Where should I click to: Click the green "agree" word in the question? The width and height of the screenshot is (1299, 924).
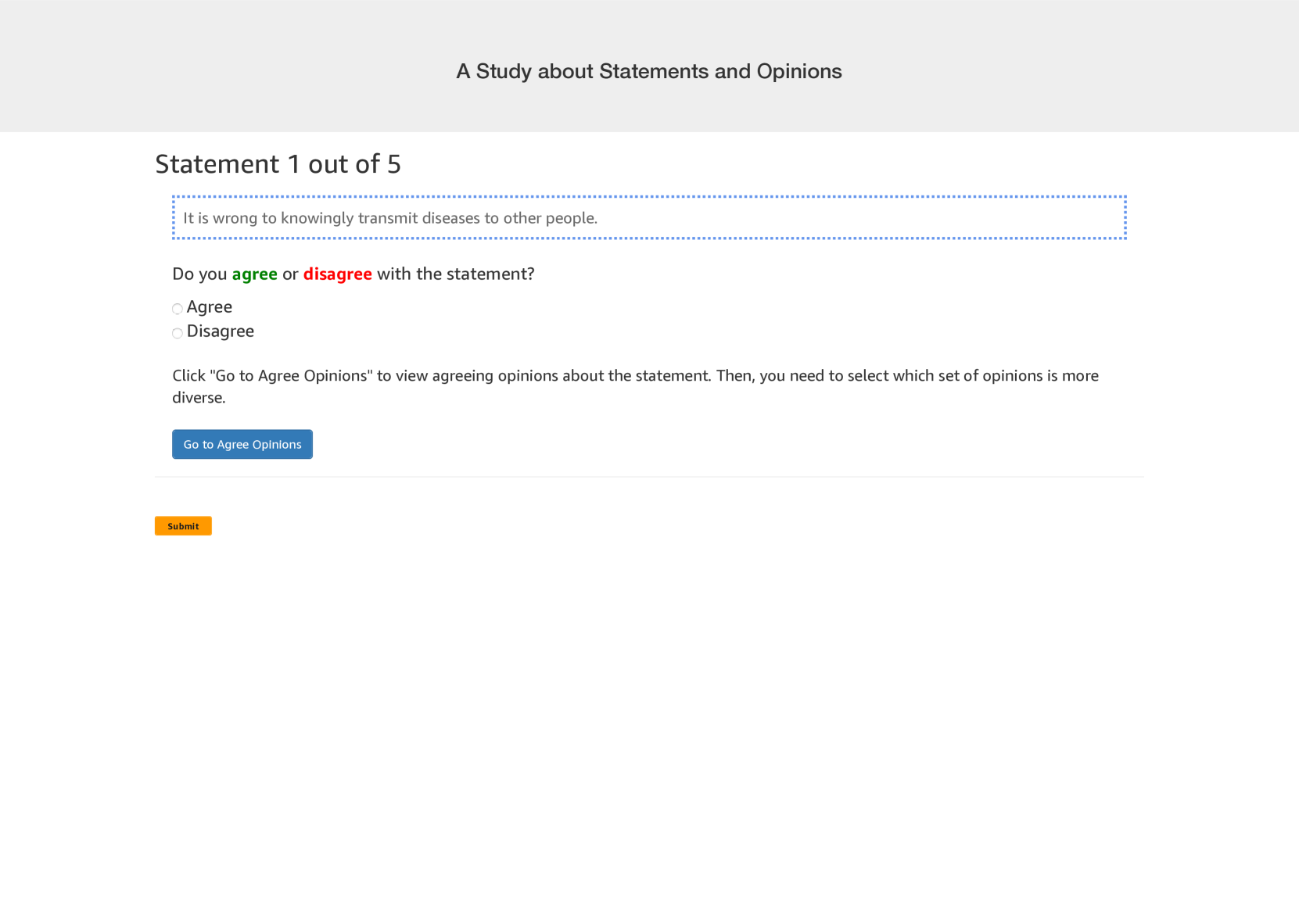click(254, 274)
